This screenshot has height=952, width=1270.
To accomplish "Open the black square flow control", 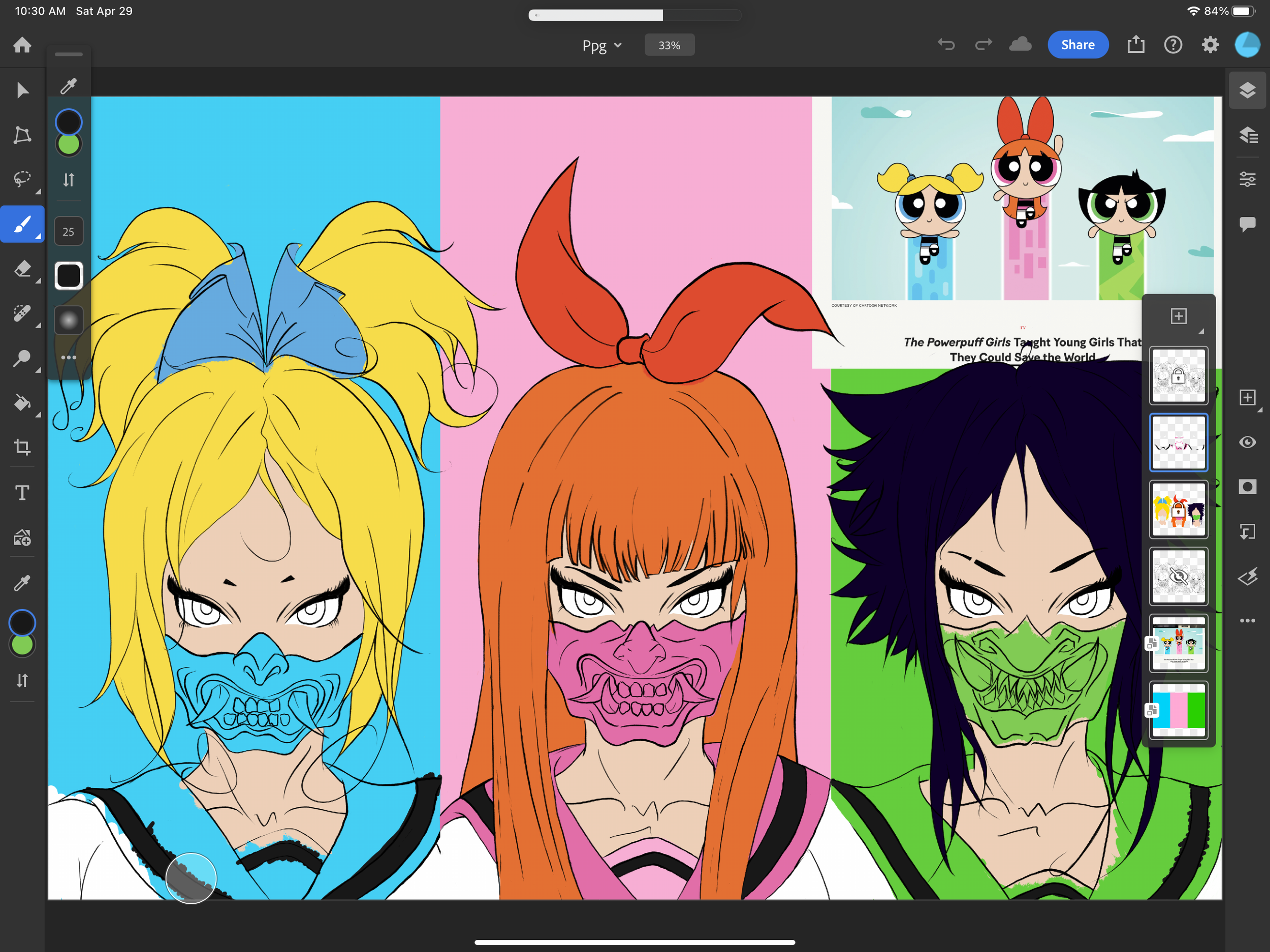I will [68, 276].
